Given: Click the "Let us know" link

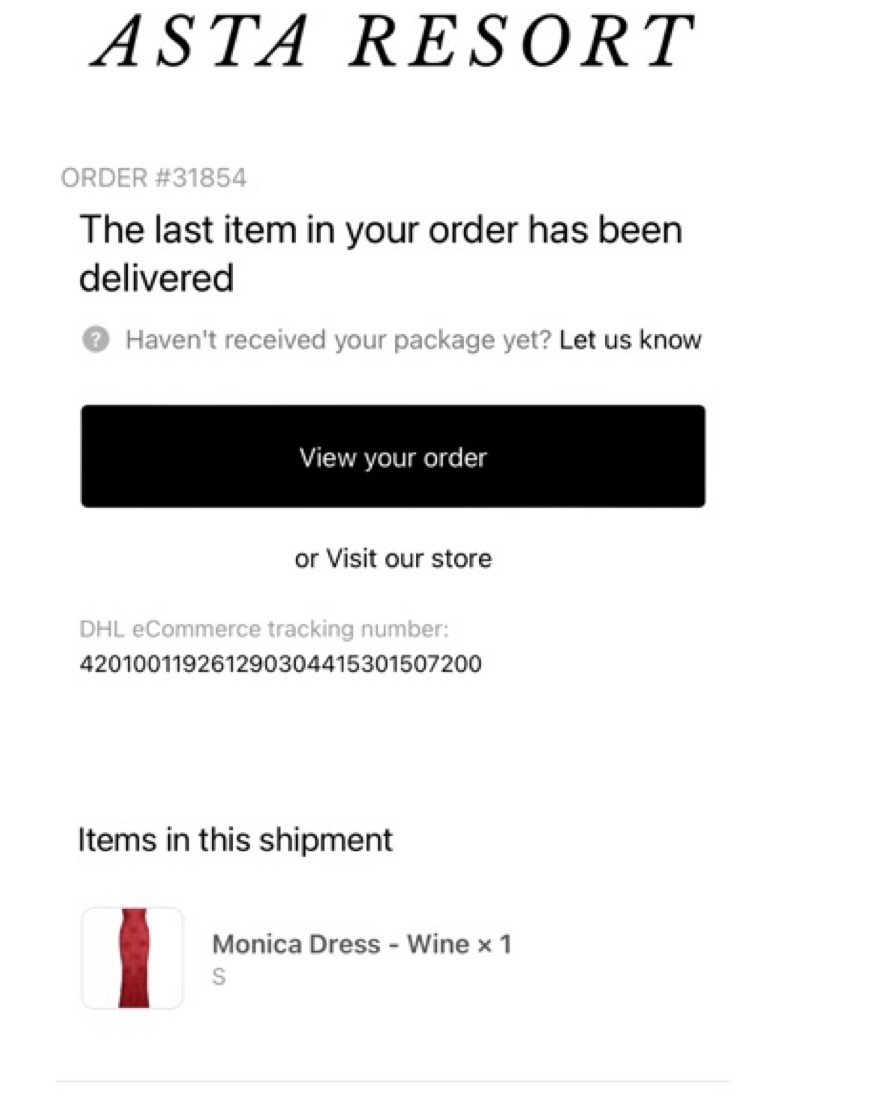Looking at the screenshot, I should point(630,340).
